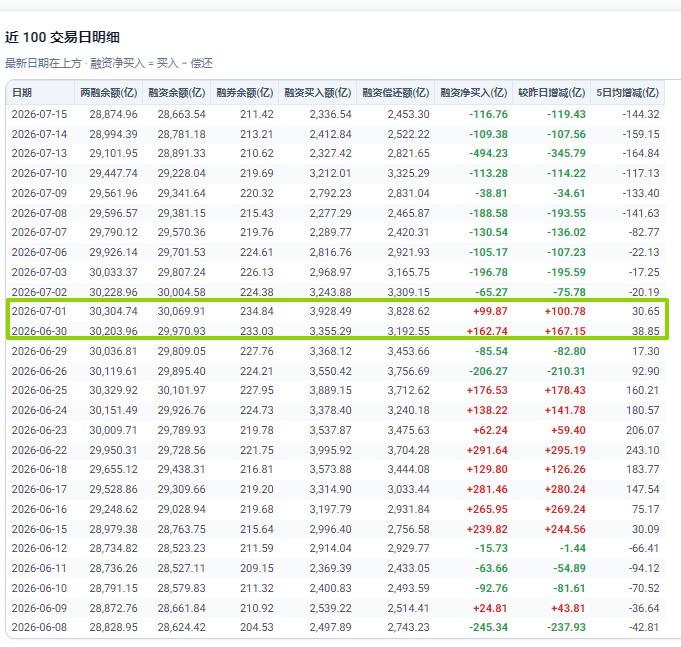Click securities lending balance 234.84
The width and height of the screenshot is (681, 647).
tap(257, 311)
